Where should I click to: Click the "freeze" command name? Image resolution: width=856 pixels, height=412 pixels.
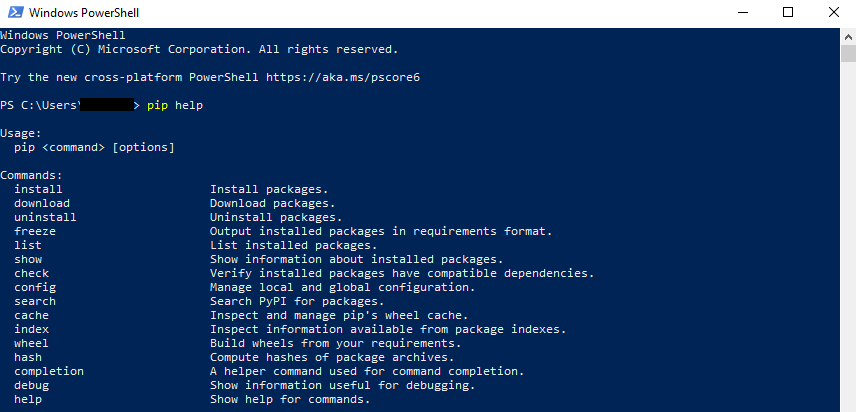(35, 231)
